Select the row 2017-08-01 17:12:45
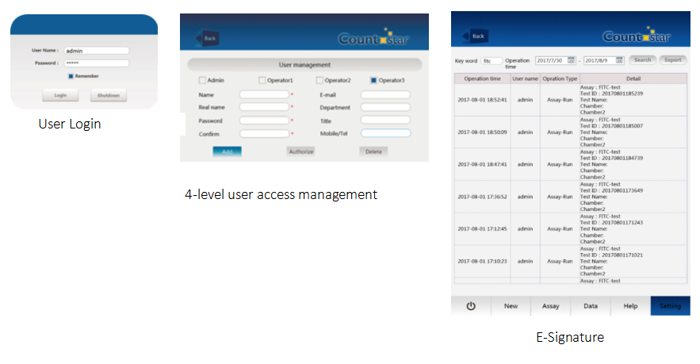This screenshot has height=364, width=700. point(571,229)
